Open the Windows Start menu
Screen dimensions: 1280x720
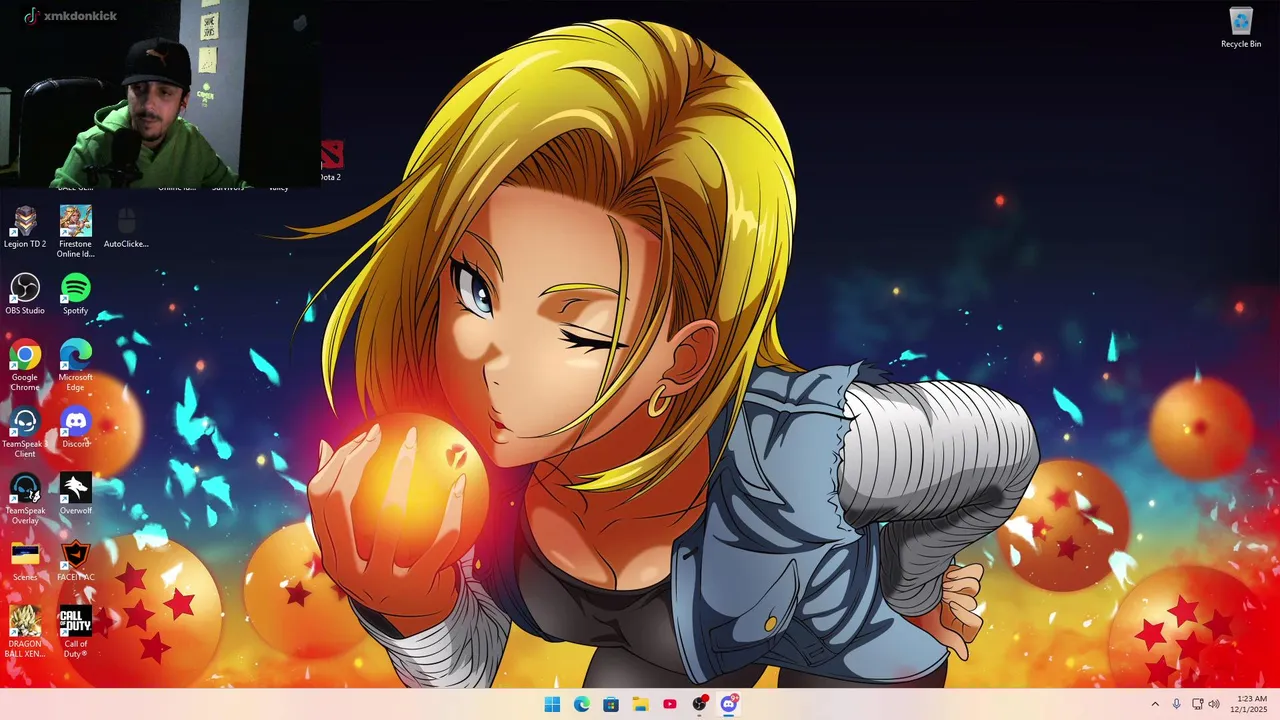coord(552,704)
